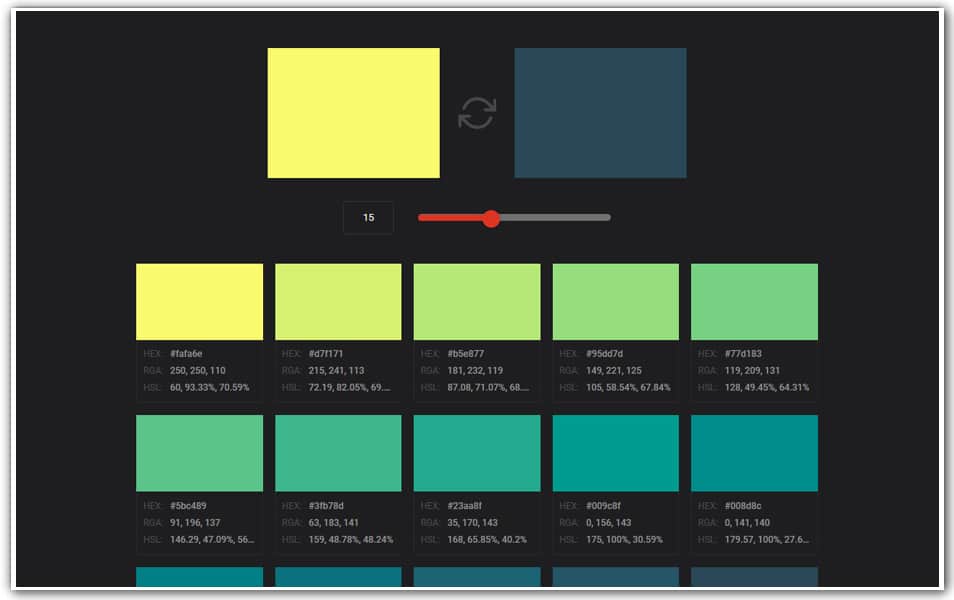Click the swap colors arrows icon
Viewport: 954px width, 600px height.
[x=477, y=112]
